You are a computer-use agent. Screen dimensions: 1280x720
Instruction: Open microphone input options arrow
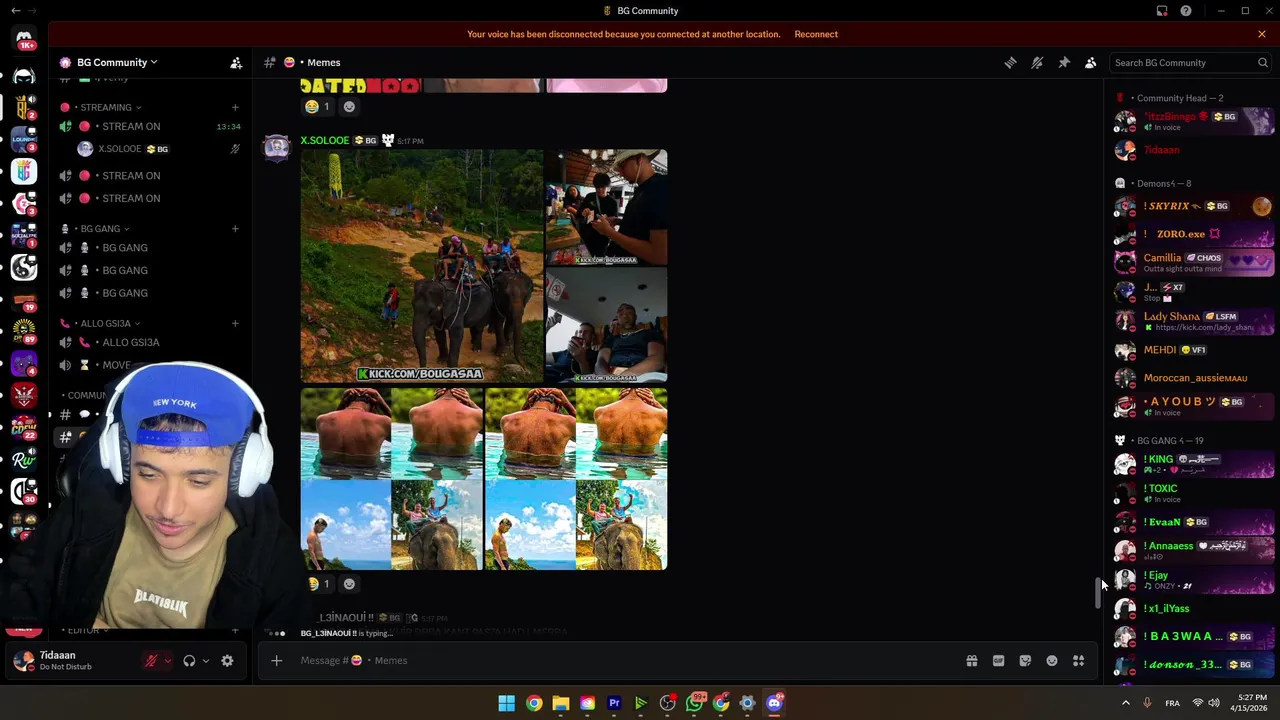pos(166,660)
